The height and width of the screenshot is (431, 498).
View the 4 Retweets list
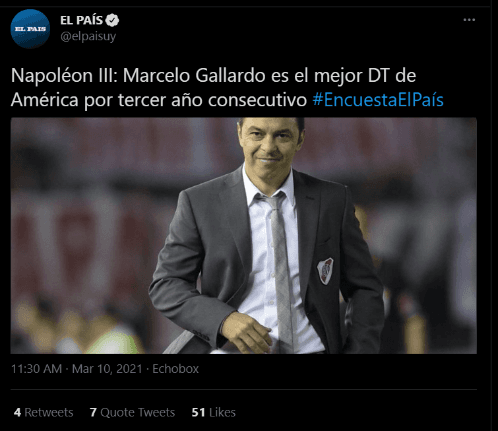(x=44, y=412)
